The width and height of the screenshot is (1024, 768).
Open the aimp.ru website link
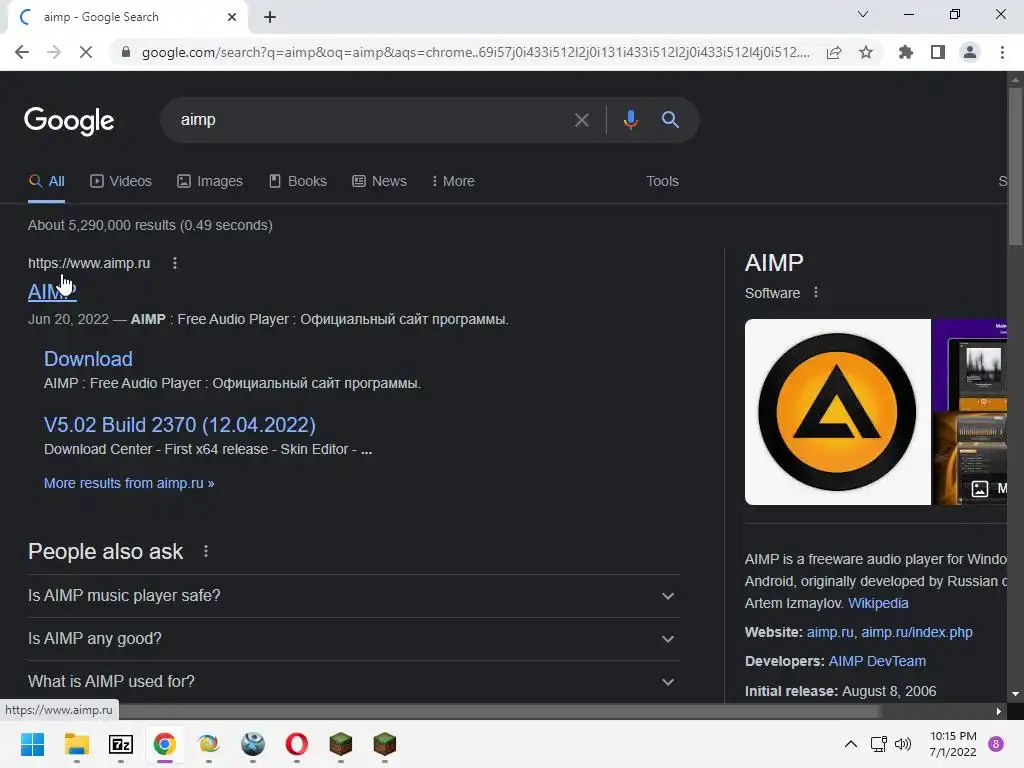[x=829, y=632]
